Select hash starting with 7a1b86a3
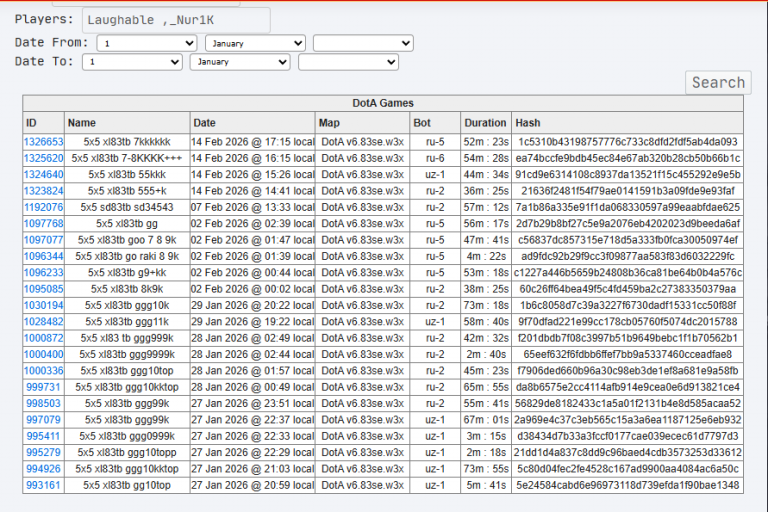This screenshot has height=512, width=768. click(627, 207)
